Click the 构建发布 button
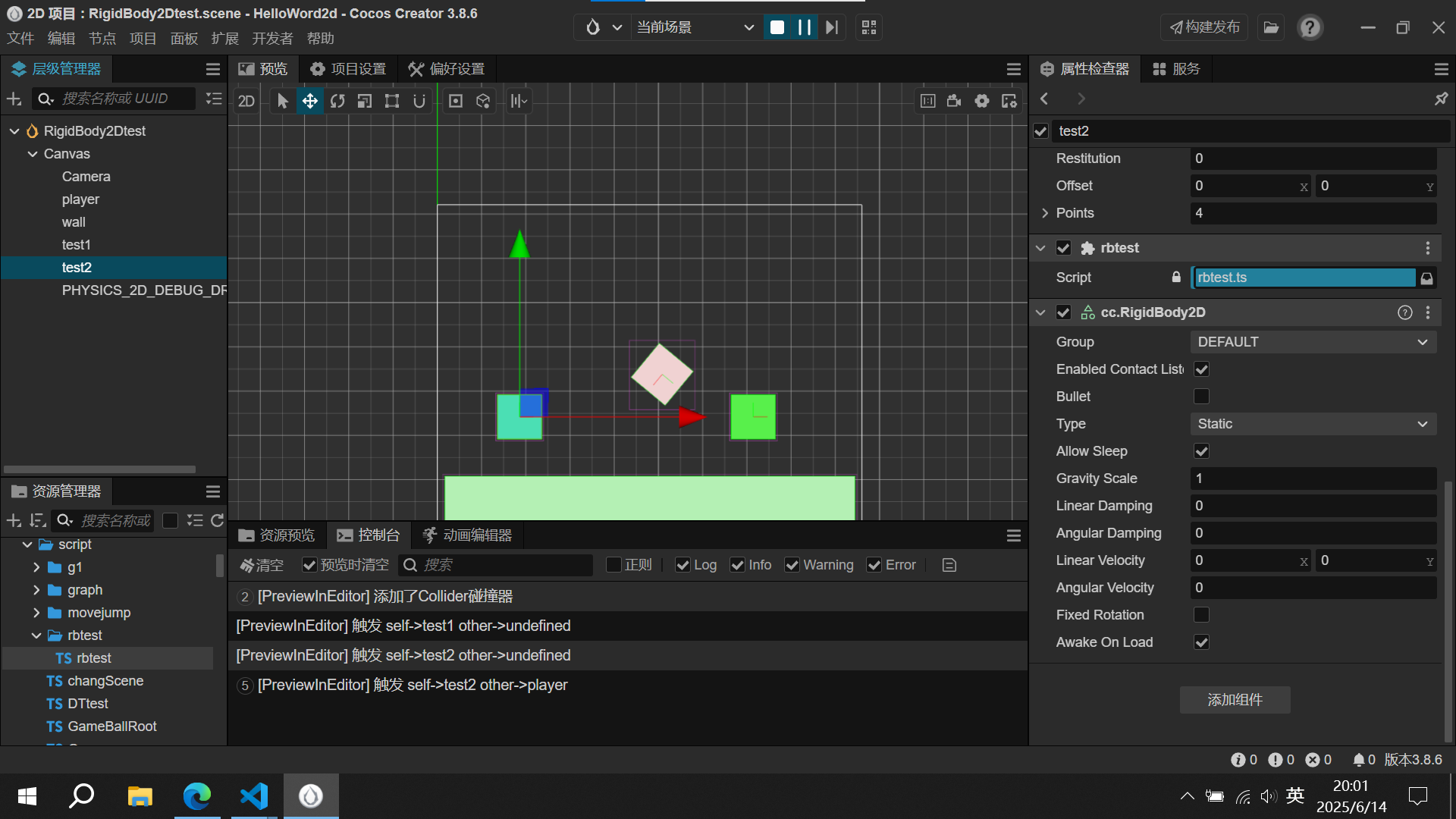The image size is (1456, 819). tap(1204, 27)
